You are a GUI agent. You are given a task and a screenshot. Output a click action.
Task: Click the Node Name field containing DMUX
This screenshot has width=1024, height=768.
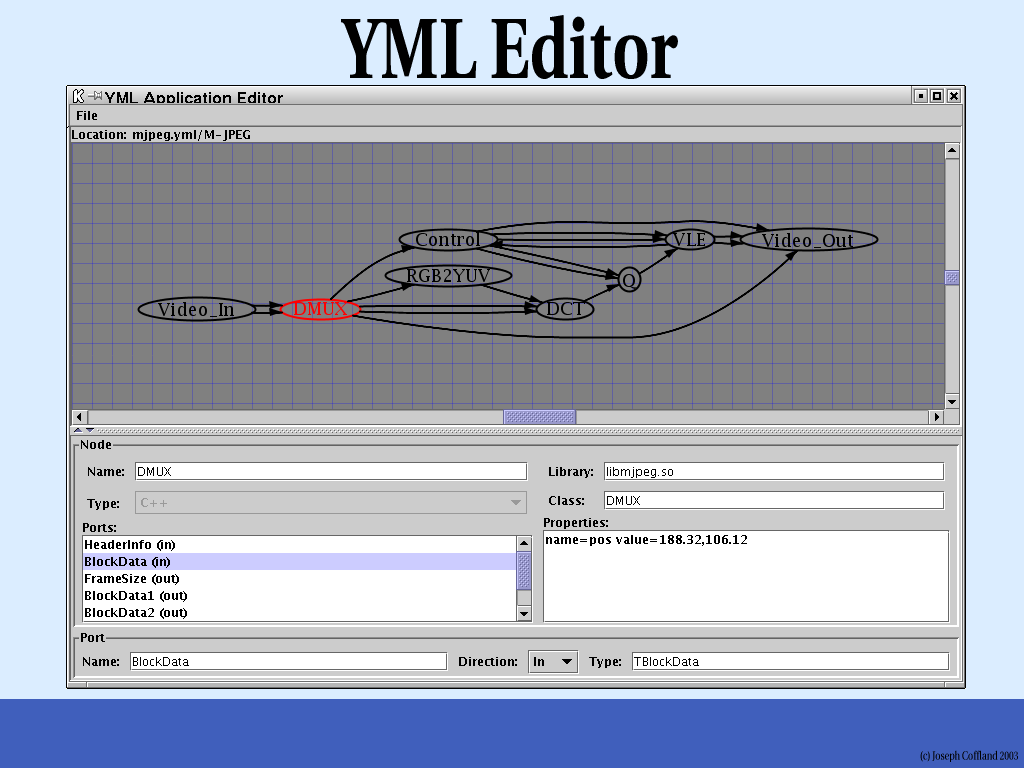pyautogui.click(x=331, y=472)
